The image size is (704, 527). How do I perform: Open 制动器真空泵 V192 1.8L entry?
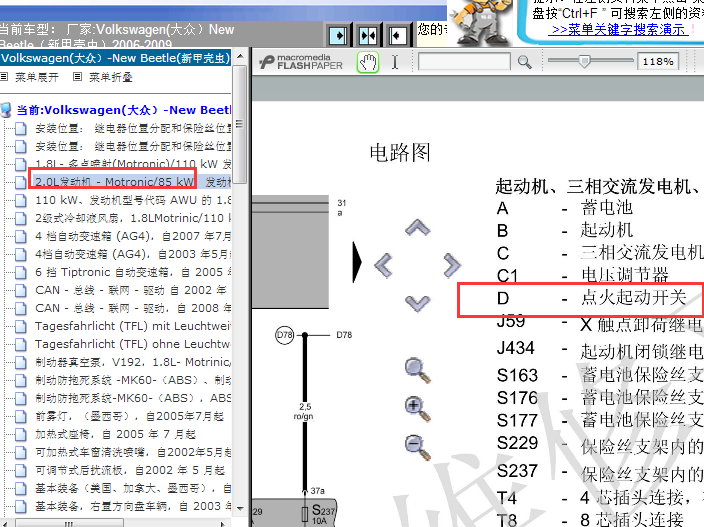(133, 362)
